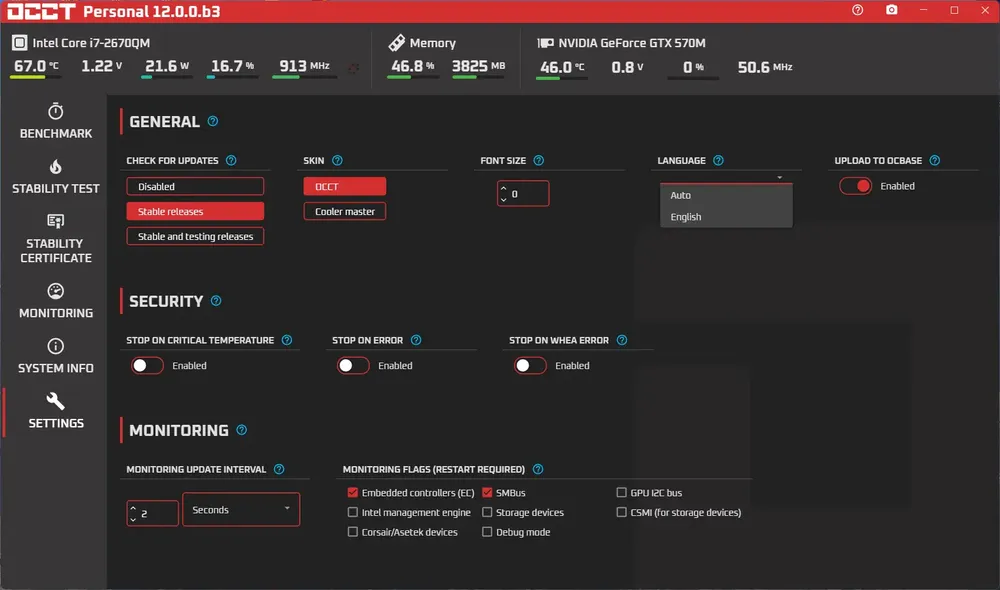Screen dimensions: 1000x590
Task: Click help icon next to Monitoring Flags
Action: click(x=538, y=469)
